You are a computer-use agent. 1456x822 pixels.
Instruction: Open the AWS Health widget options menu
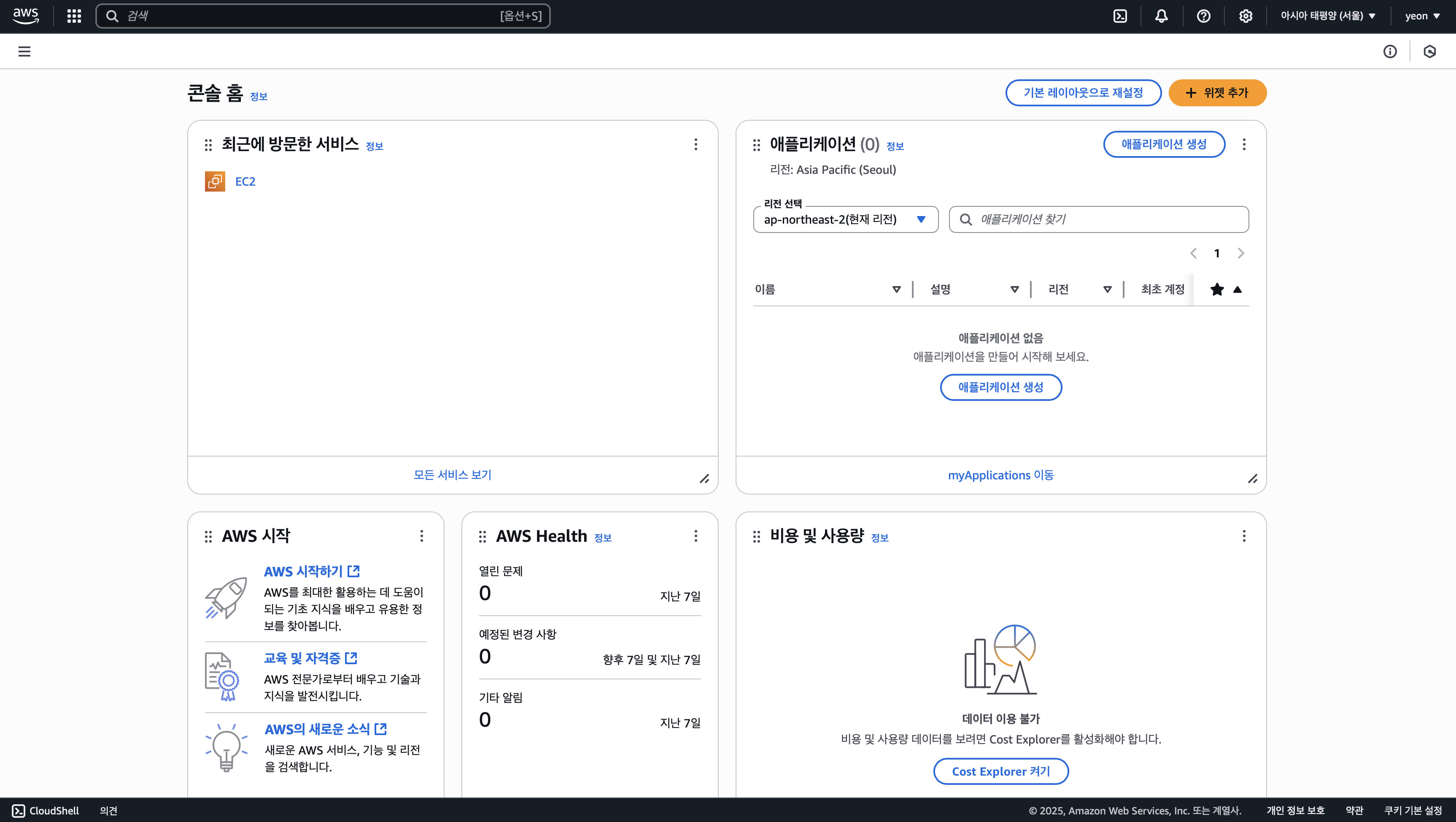click(696, 536)
